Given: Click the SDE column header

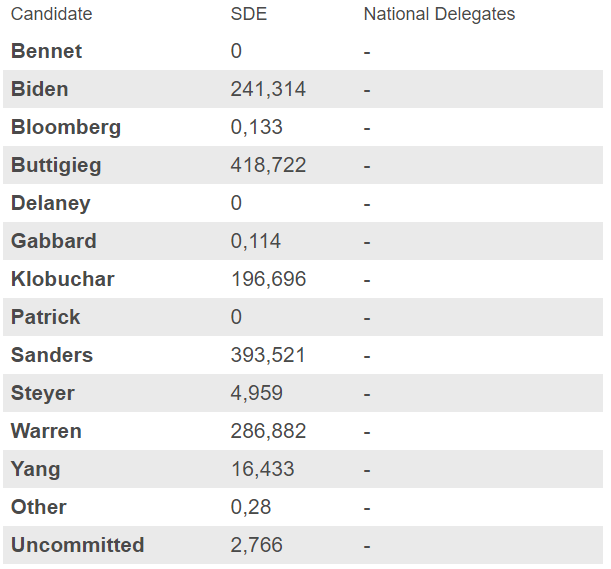Looking at the screenshot, I should [x=248, y=14].
